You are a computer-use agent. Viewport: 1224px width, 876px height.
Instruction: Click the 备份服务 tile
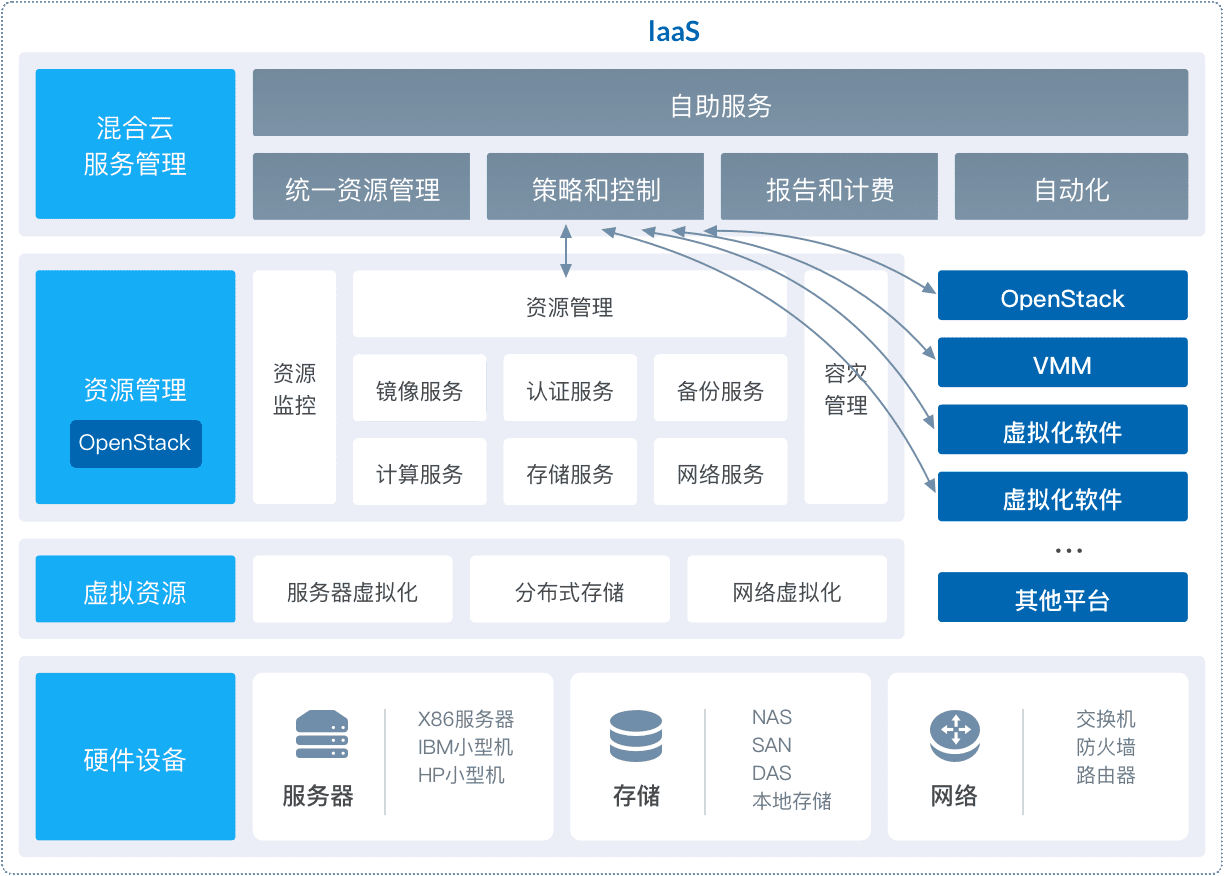(x=720, y=389)
